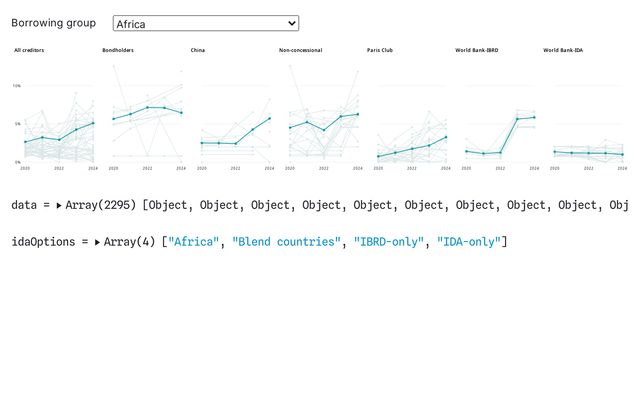Click the 2024 data point in China chart

[x=269, y=119]
